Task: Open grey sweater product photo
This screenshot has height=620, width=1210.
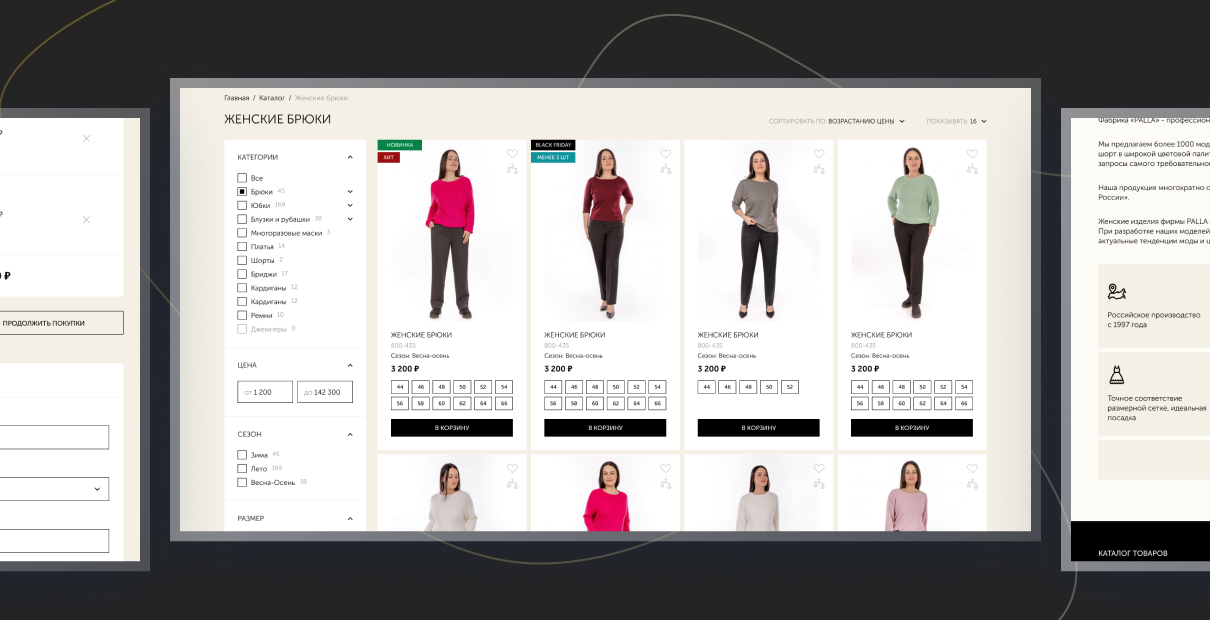Action: (x=758, y=233)
